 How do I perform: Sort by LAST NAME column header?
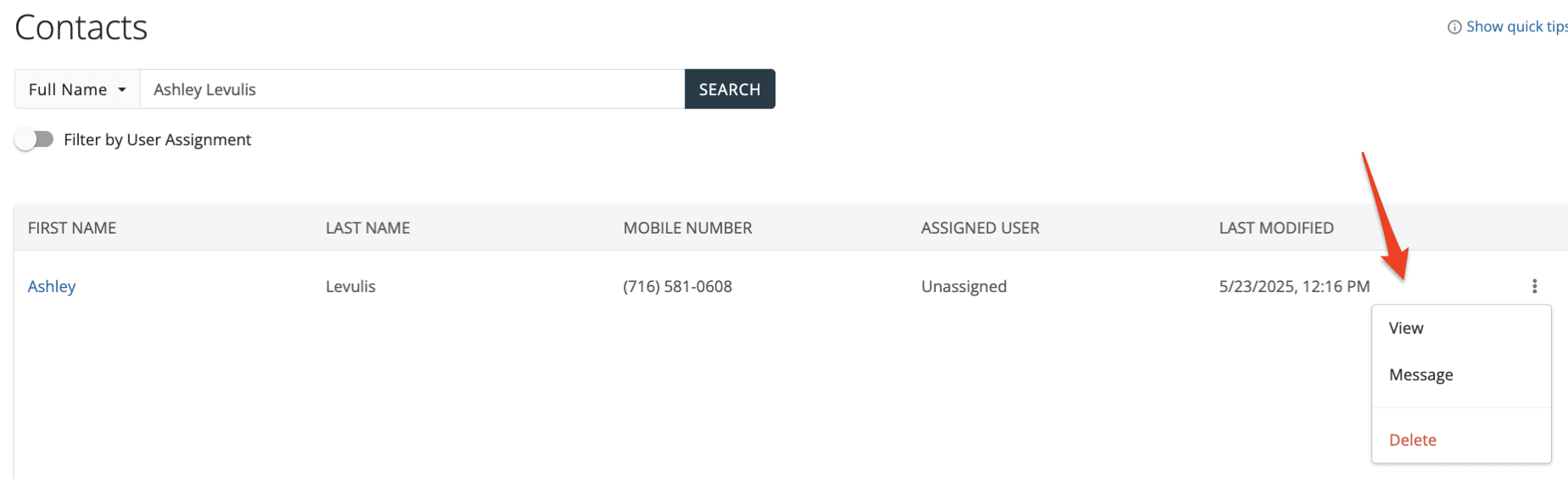[x=367, y=228]
